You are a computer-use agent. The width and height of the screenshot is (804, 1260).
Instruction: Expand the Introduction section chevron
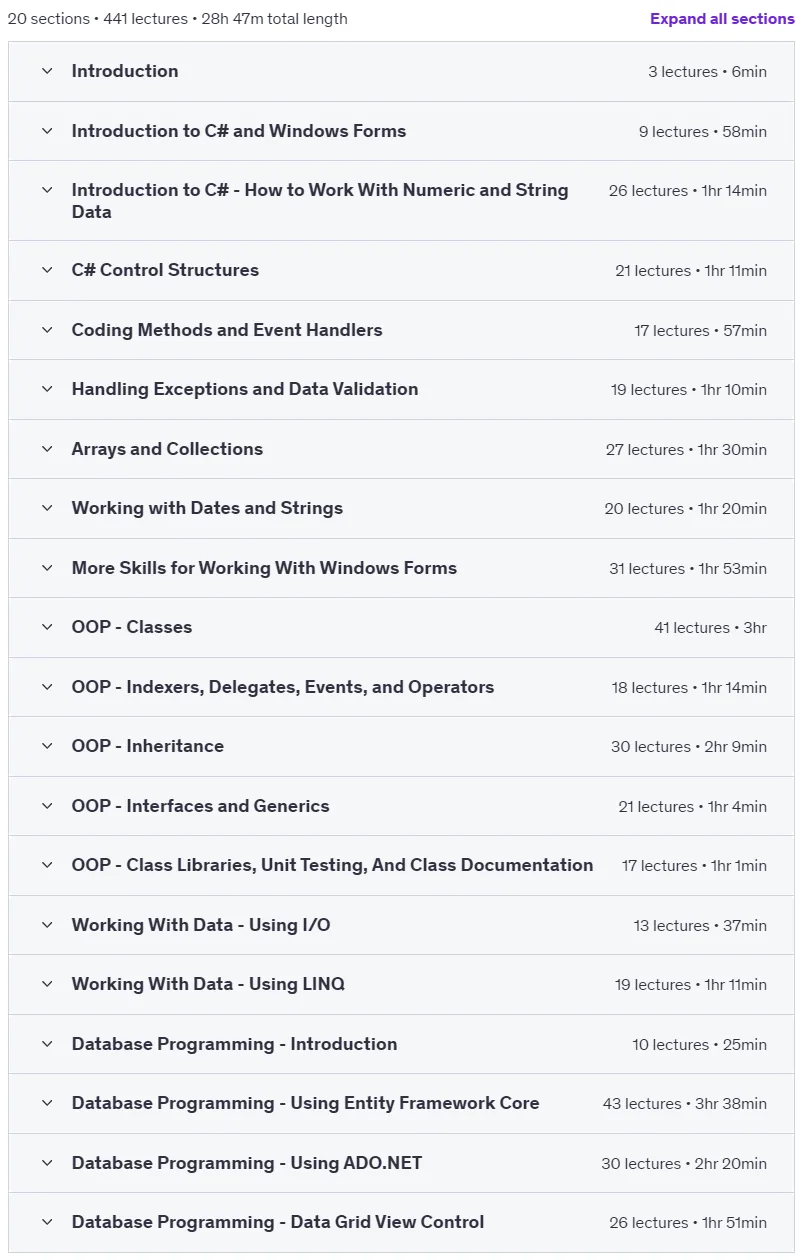[46, 71]
